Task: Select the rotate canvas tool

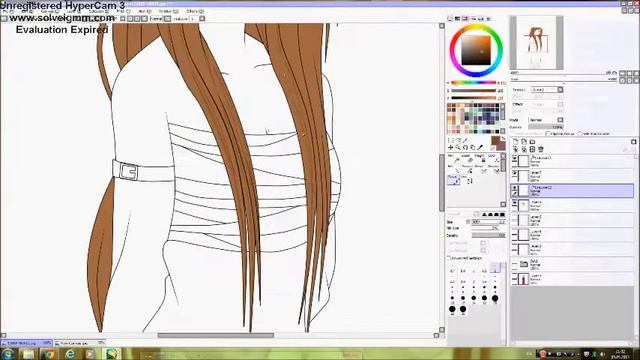Action: coord(465,147)
